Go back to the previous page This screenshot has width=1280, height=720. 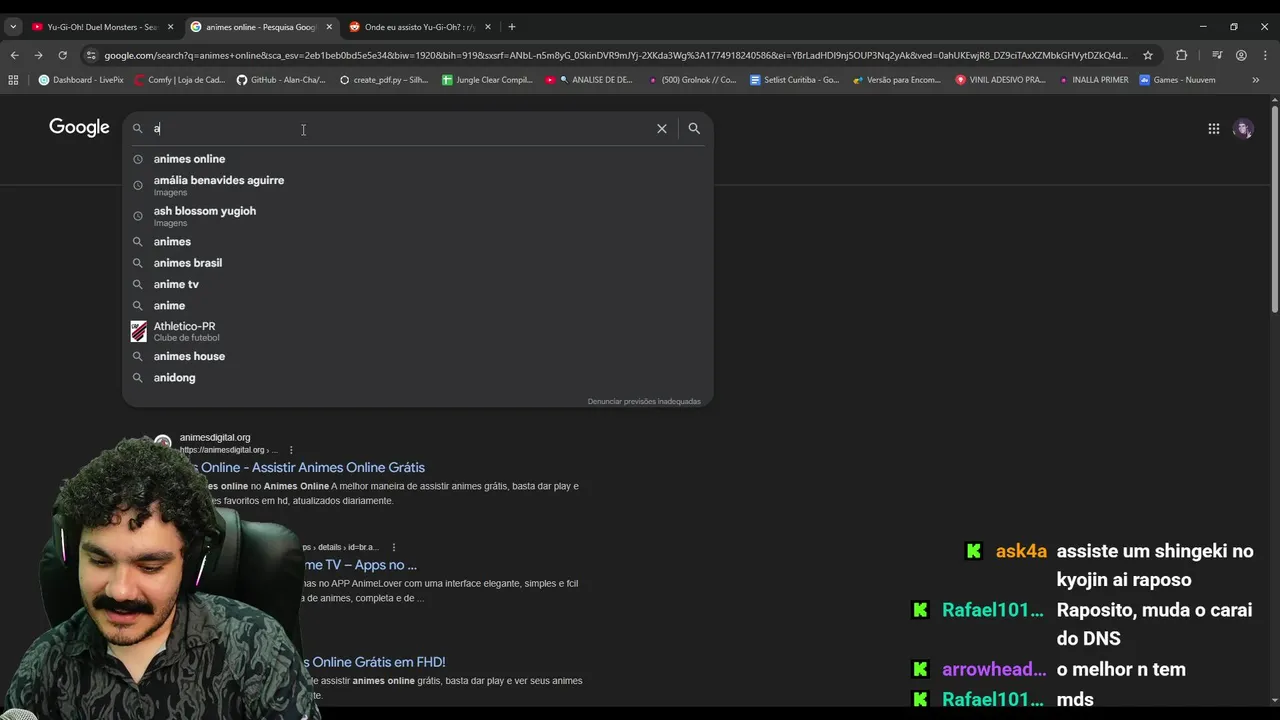14,55
